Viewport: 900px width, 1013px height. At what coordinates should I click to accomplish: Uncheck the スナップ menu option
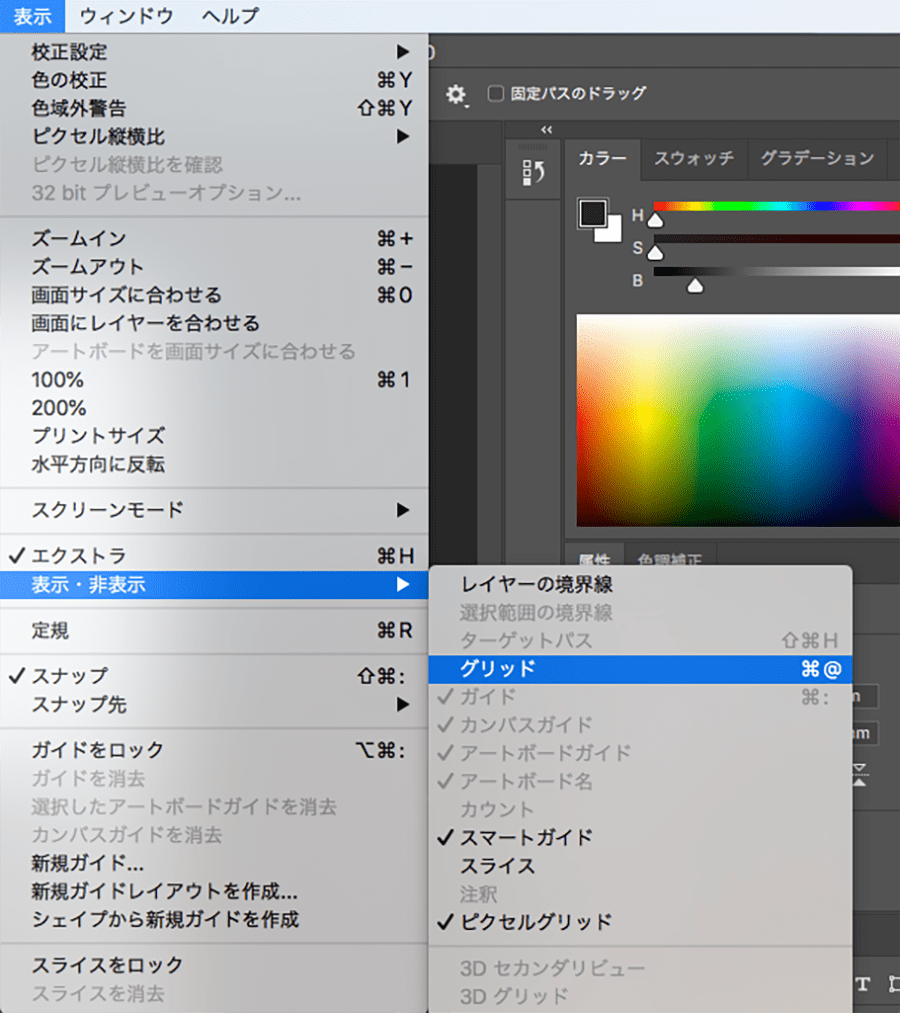pos(70,676)
